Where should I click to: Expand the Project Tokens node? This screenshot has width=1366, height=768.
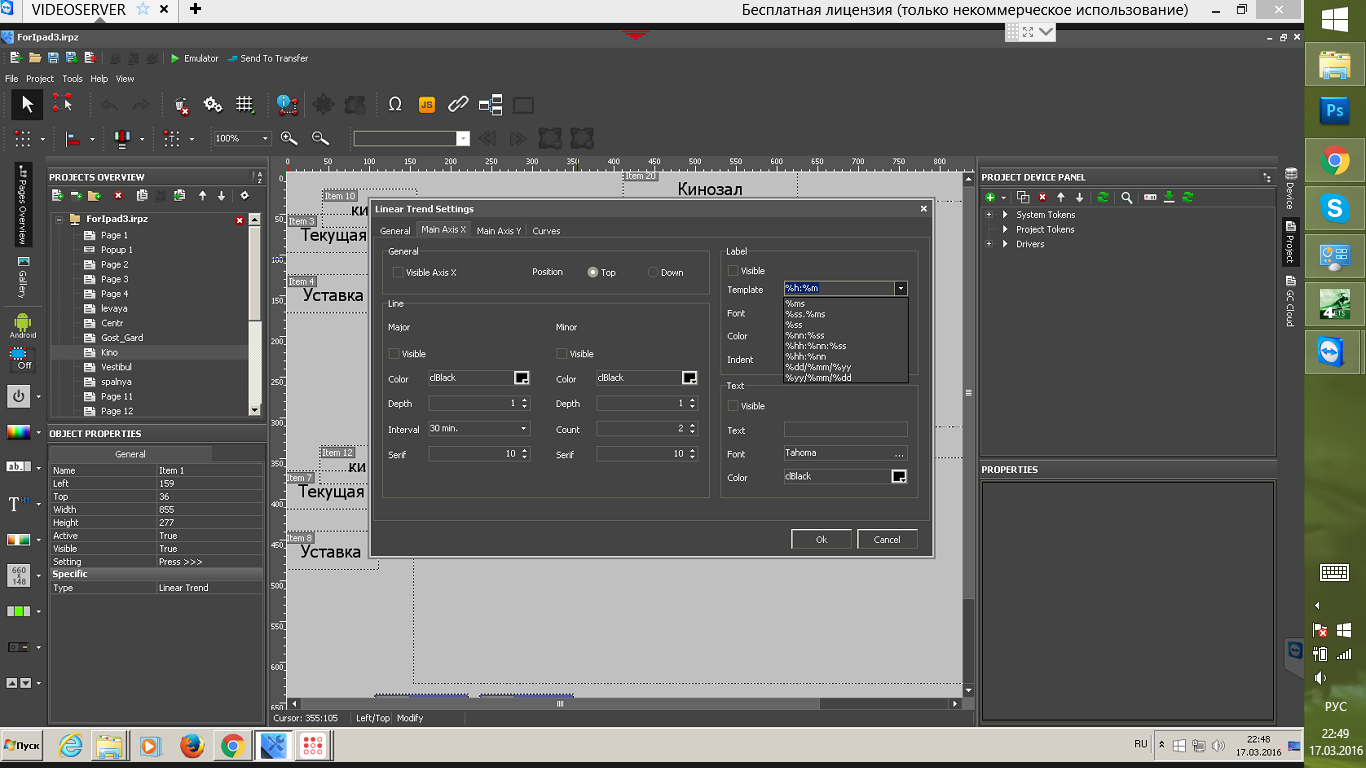click(989, 229)
